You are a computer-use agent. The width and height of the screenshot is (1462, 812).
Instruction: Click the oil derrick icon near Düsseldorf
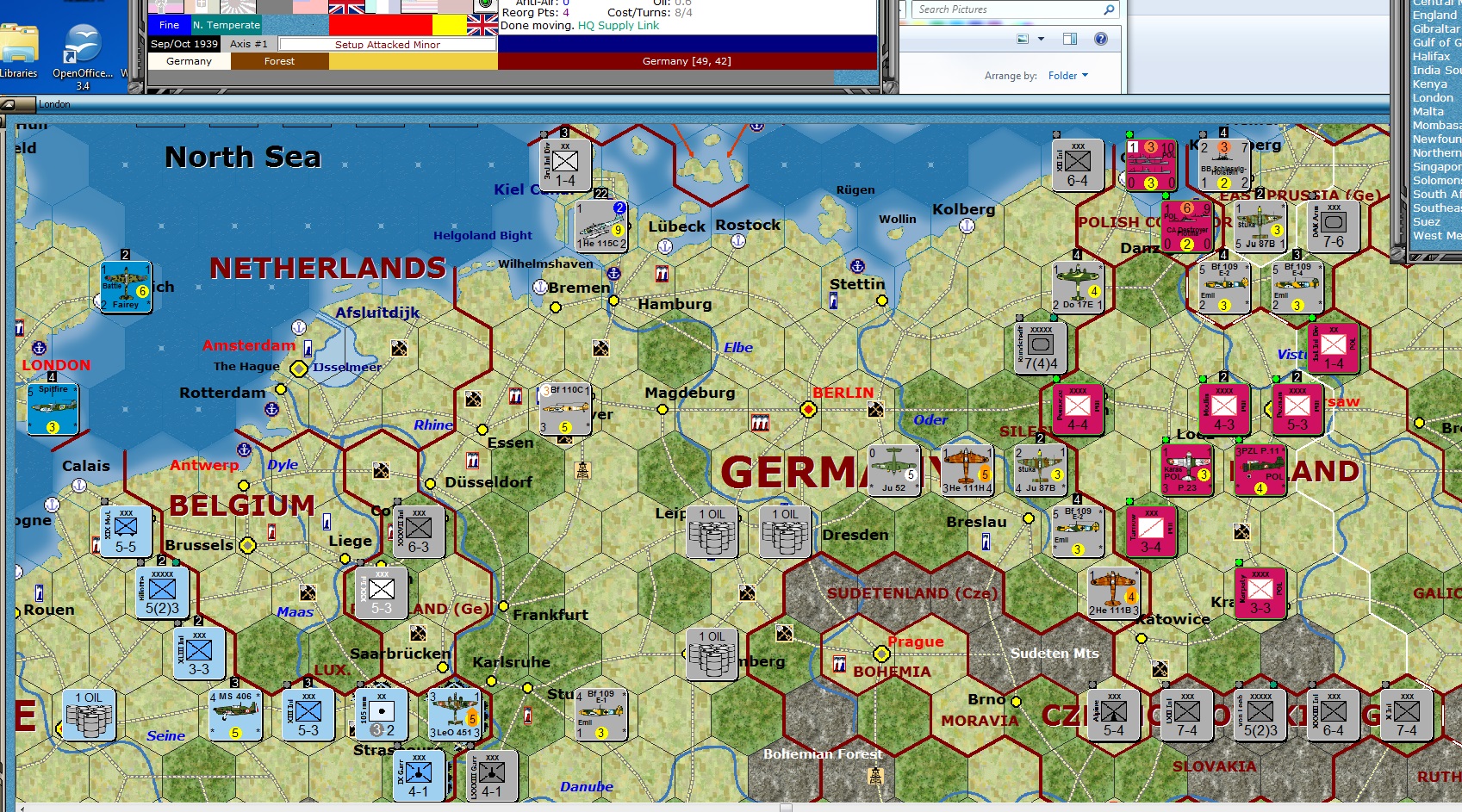[x=583, y=469]
